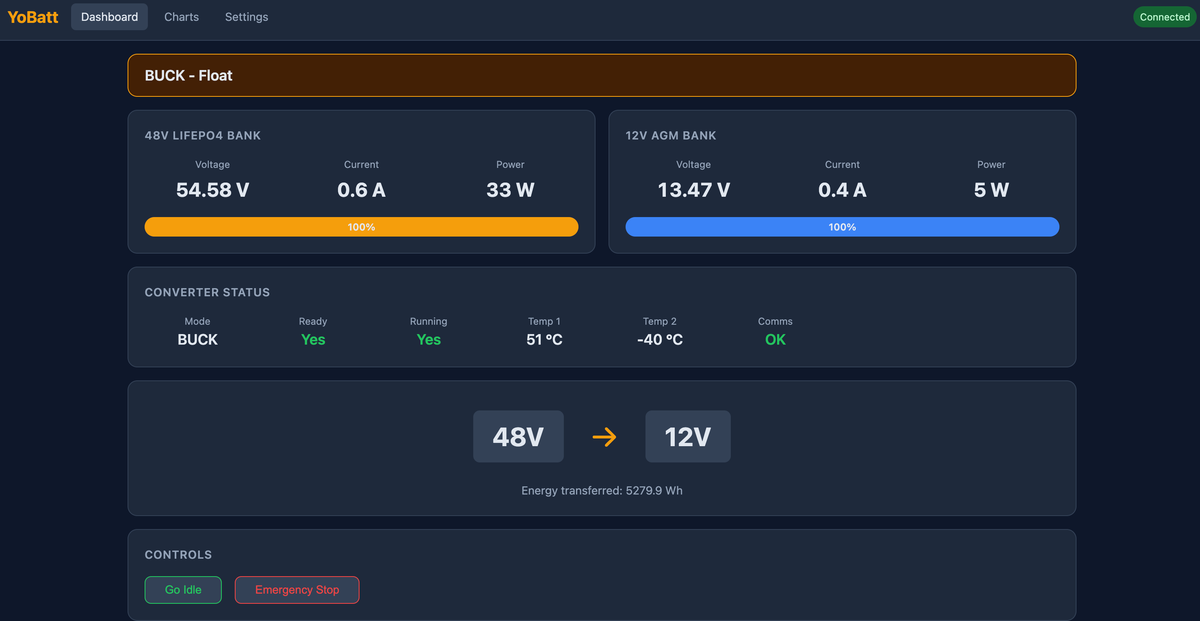Click the orange arrow between 48V and 12V
This screenshot has height=621, width=1200.
tap(604, 437)
